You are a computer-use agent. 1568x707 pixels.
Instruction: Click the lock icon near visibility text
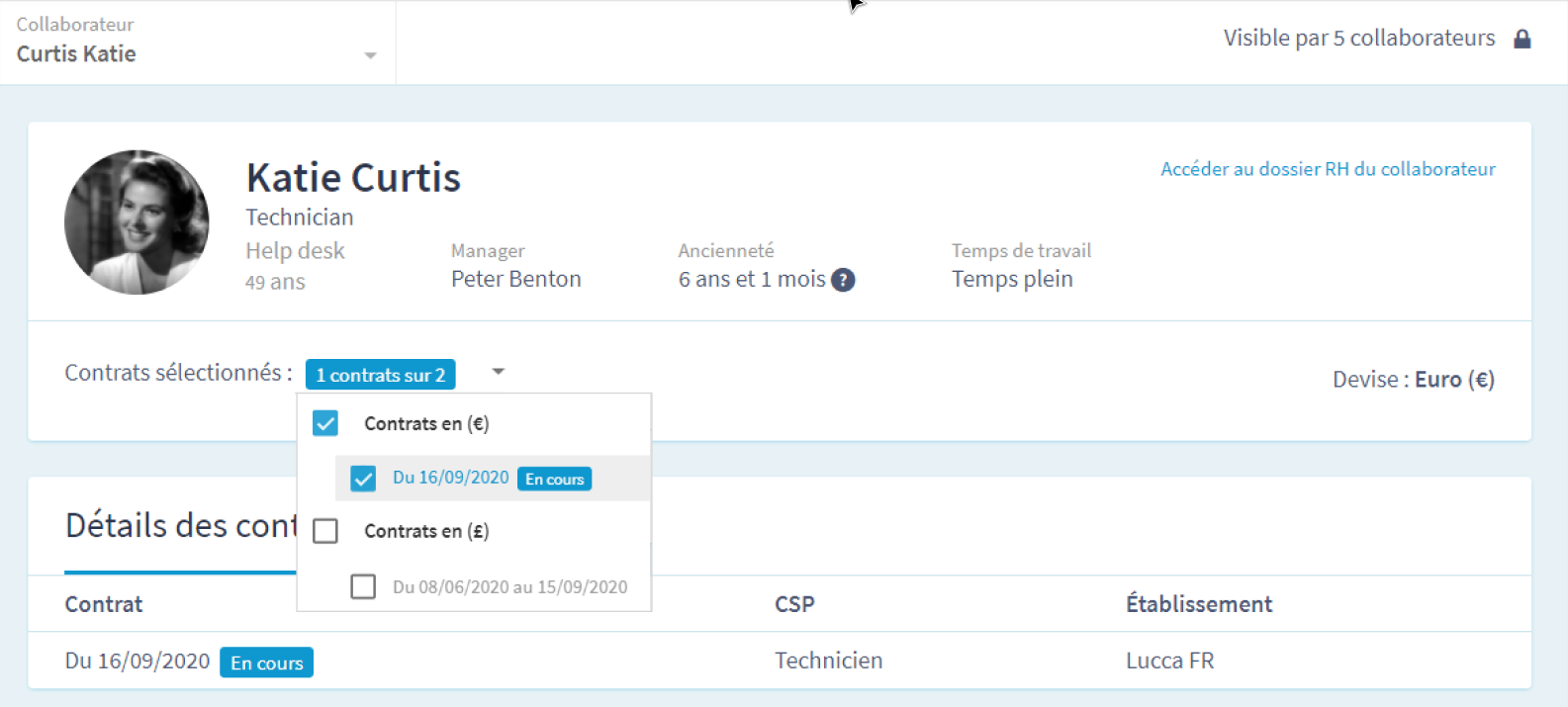pos(1522,39)
